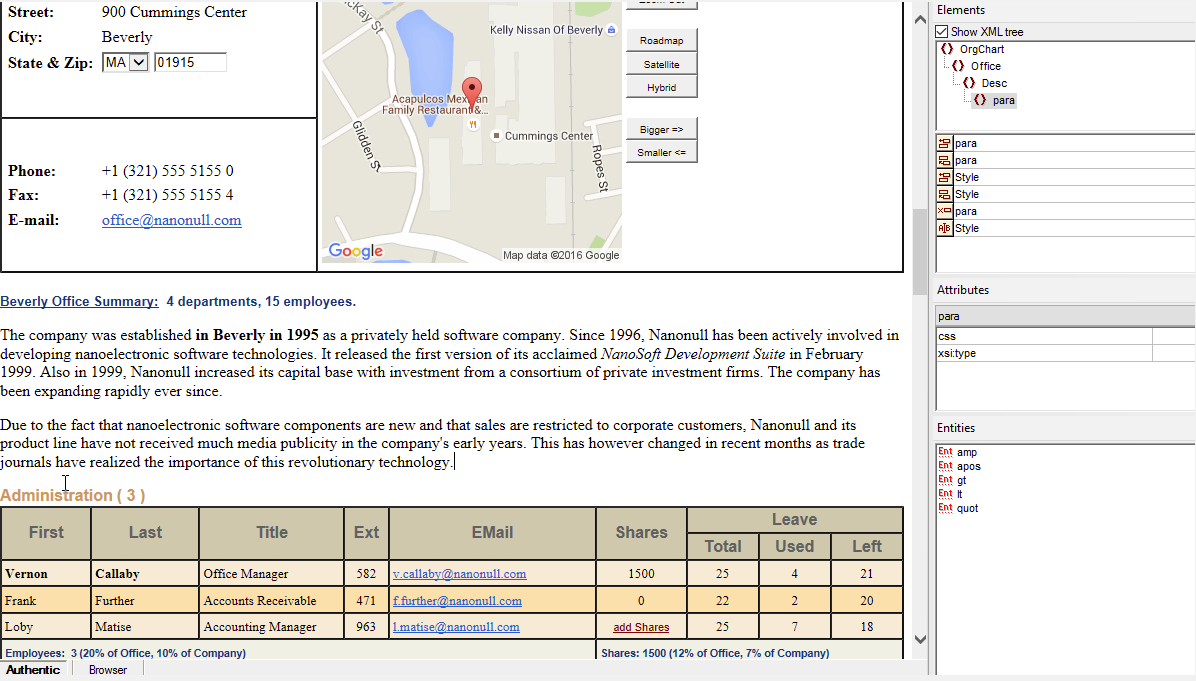Image resolution: width=1196 pixels, height=681 pixels.
Task: Click the xsi:type attribute value cell
Action: click(x=1173, y=353)
